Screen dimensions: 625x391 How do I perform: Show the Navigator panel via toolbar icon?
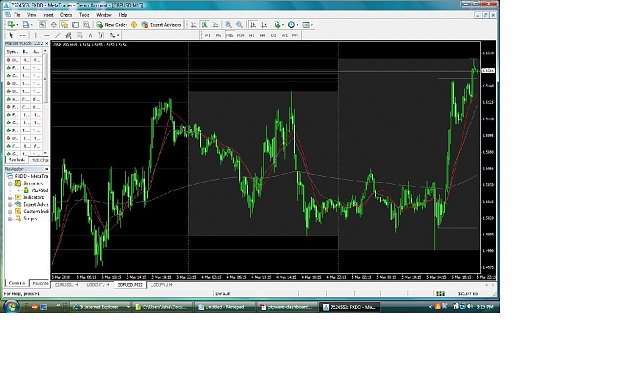tap(64, 25)
